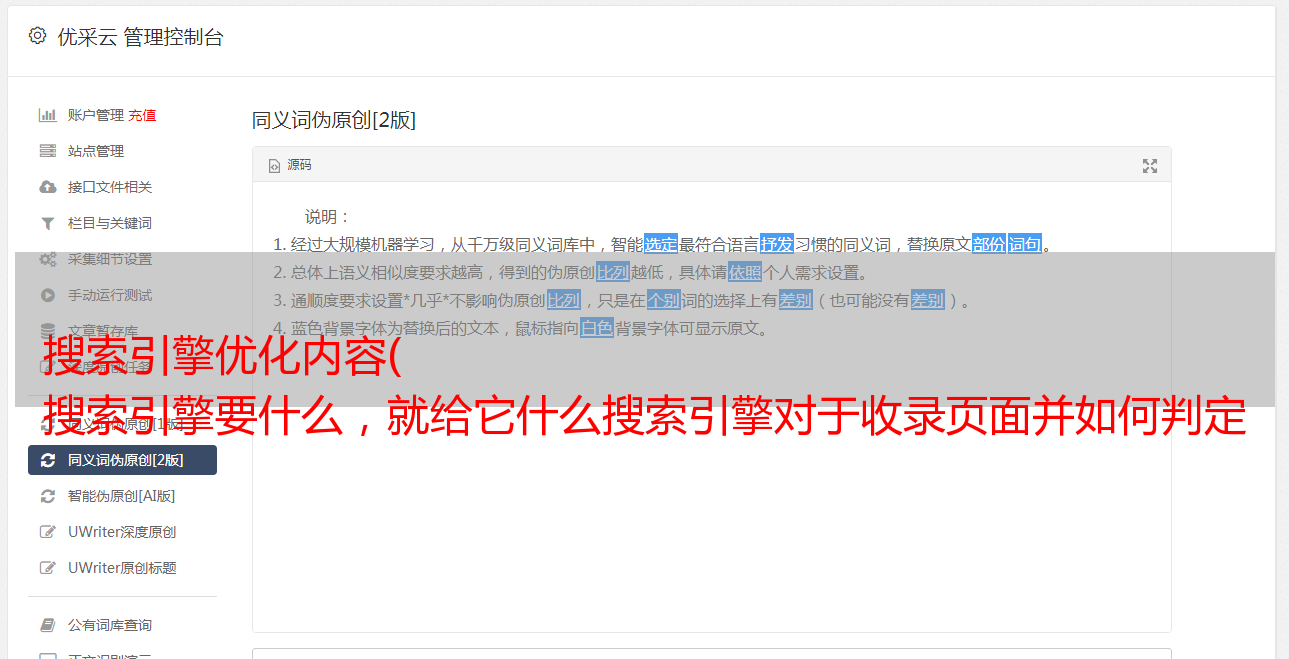The image size is (1289, 659).
Task: Click the 栏目与关键词 filter icon
Action: [47, 223]
